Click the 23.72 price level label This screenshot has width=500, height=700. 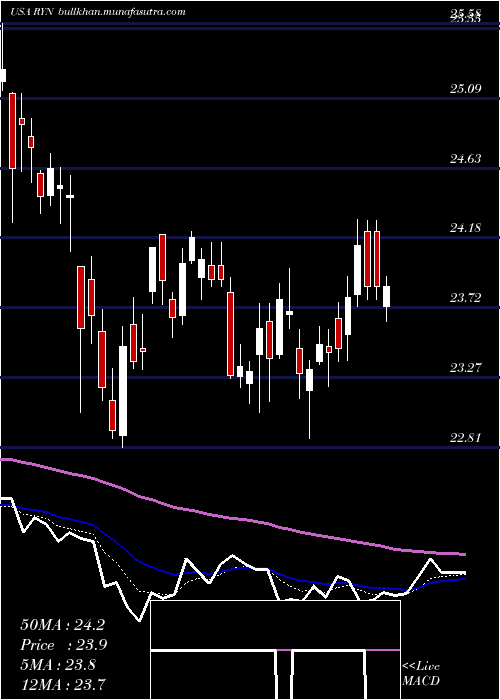[466, 297]
